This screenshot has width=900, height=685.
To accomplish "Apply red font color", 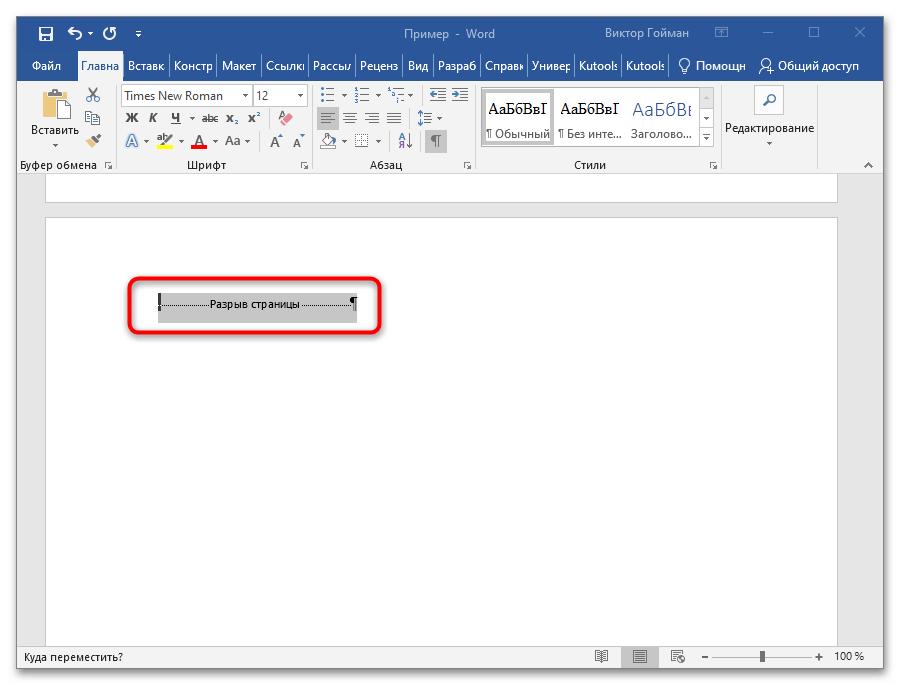I will coord(199,141).
